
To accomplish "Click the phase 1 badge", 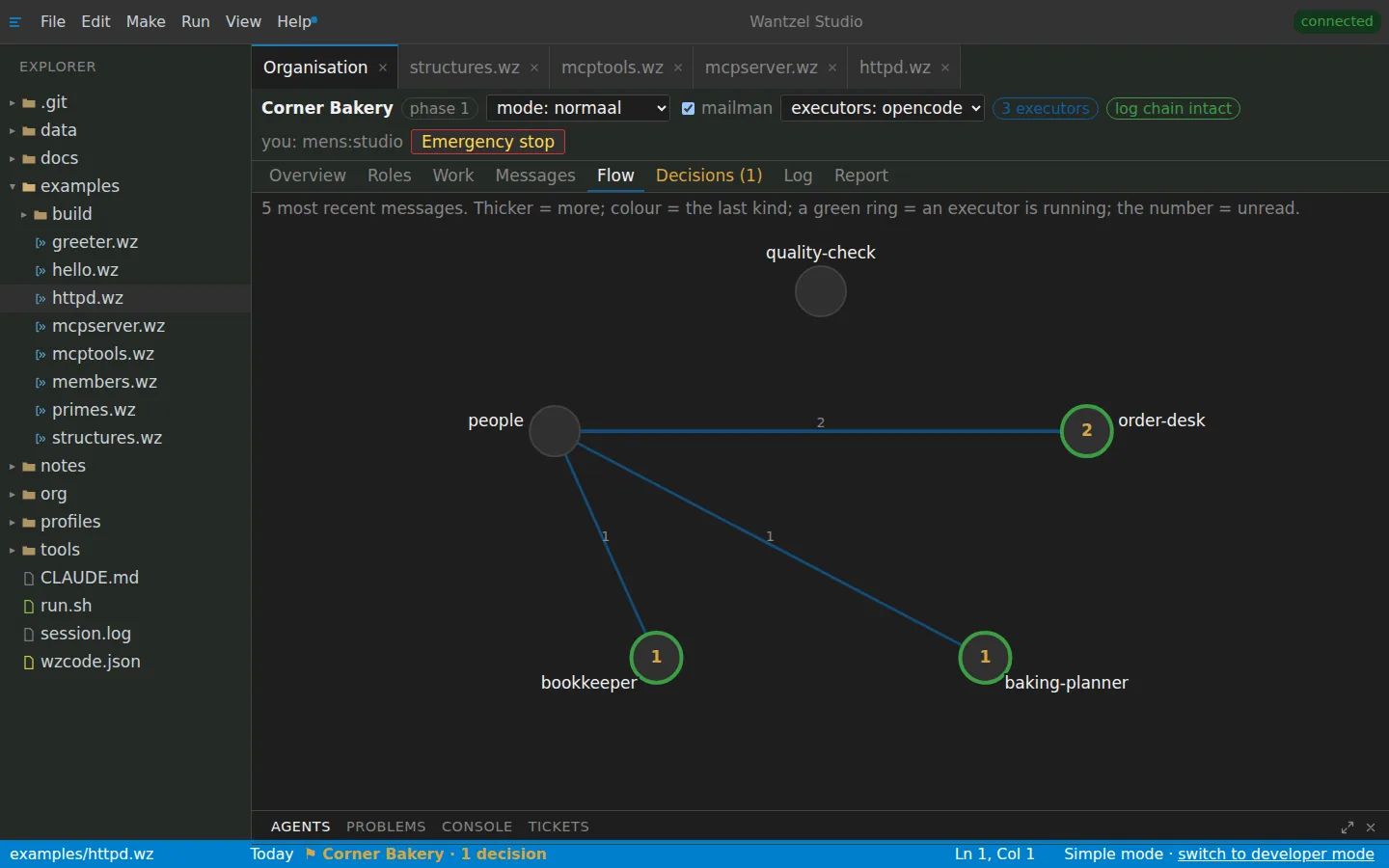I will pos(439,109).
